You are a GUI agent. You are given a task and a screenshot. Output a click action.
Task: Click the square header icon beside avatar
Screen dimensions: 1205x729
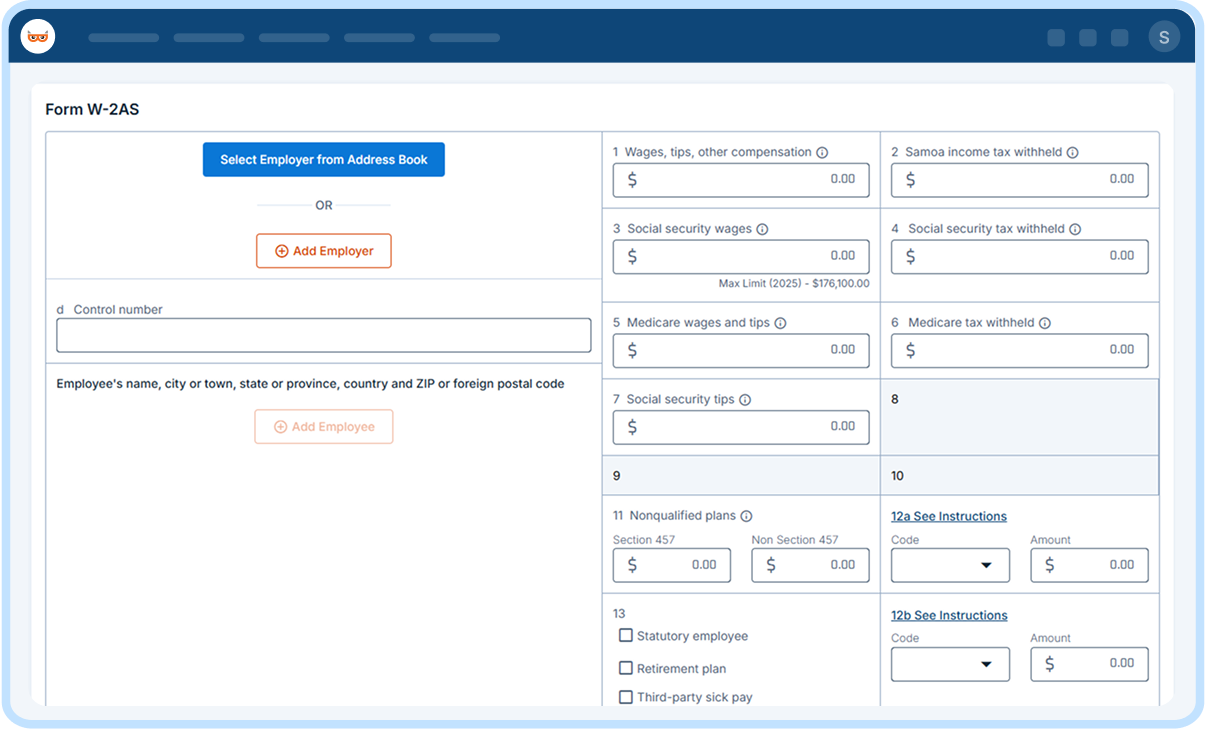[1120, 38]
